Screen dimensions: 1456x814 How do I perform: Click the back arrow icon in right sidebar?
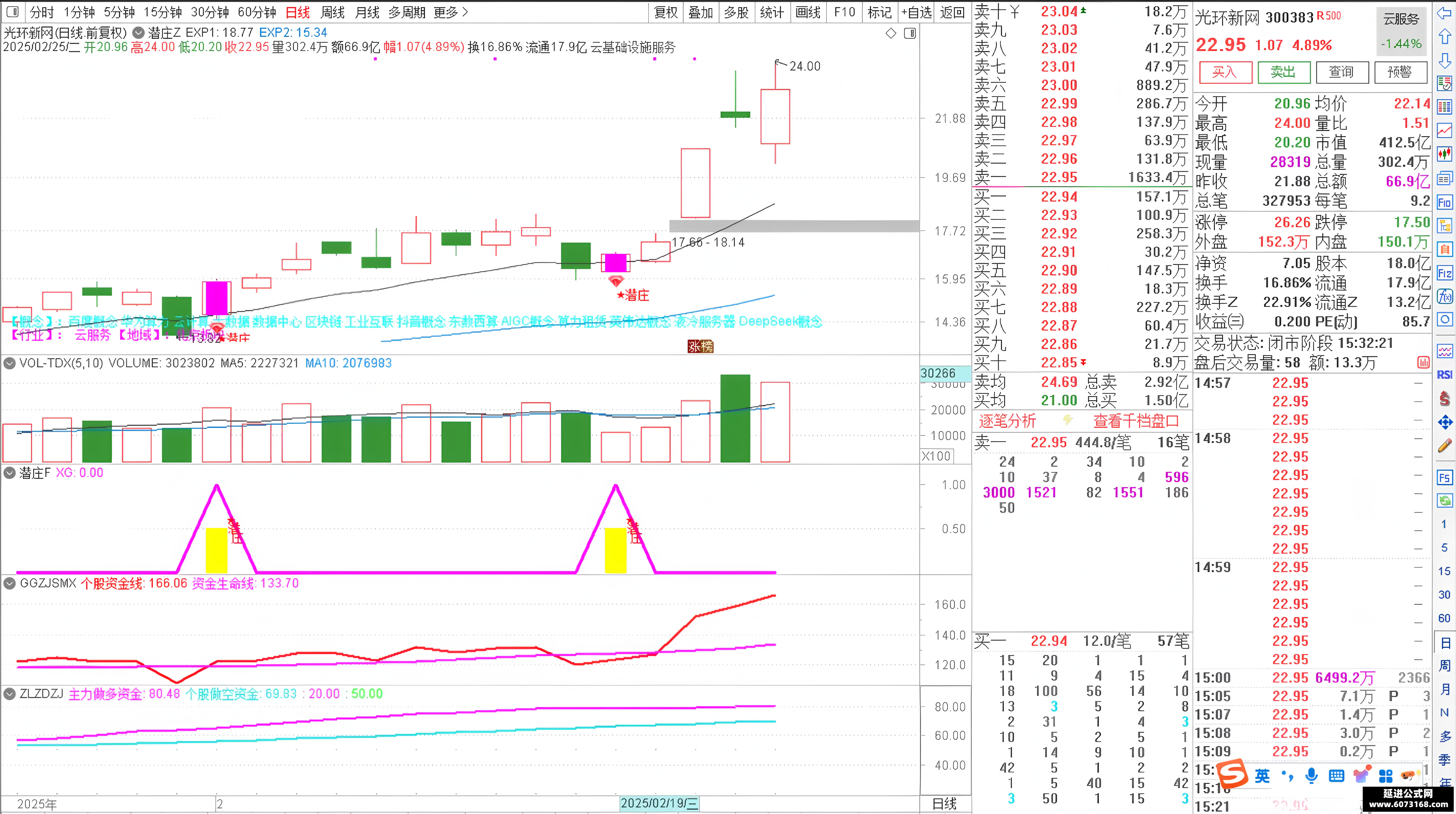coord(1444,13)
